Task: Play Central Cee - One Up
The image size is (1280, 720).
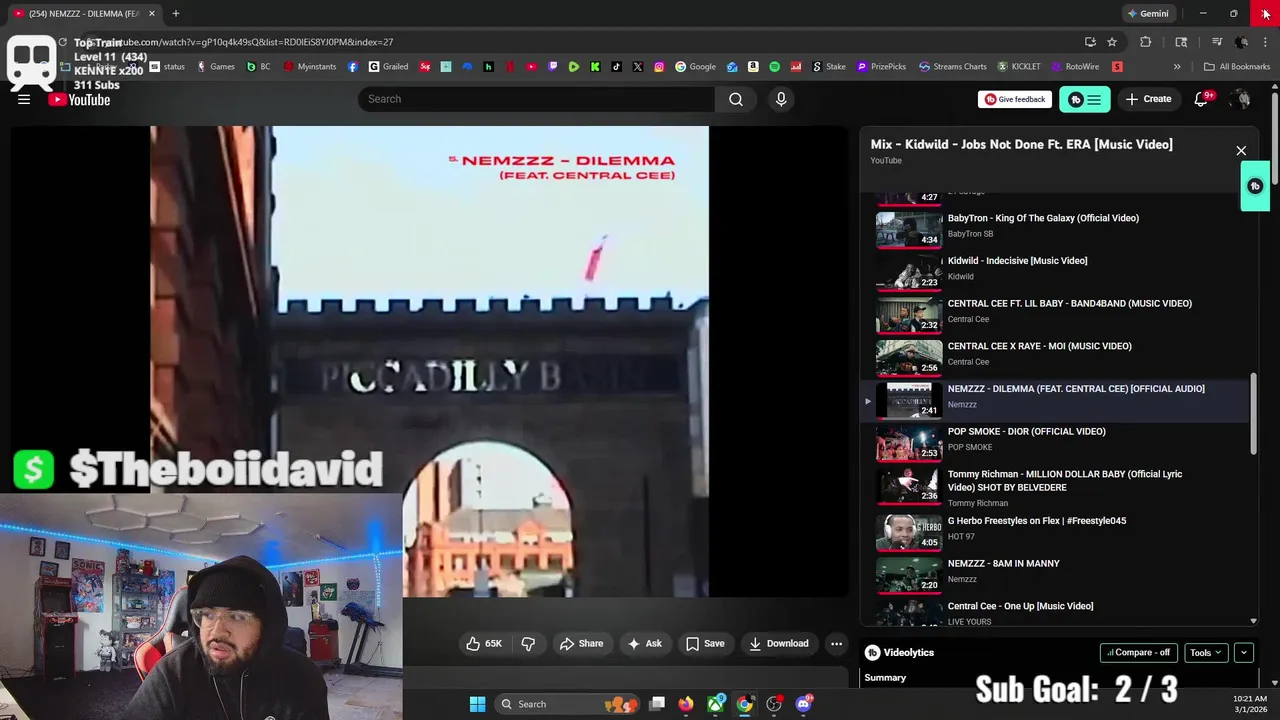Action: (1055, 612)
